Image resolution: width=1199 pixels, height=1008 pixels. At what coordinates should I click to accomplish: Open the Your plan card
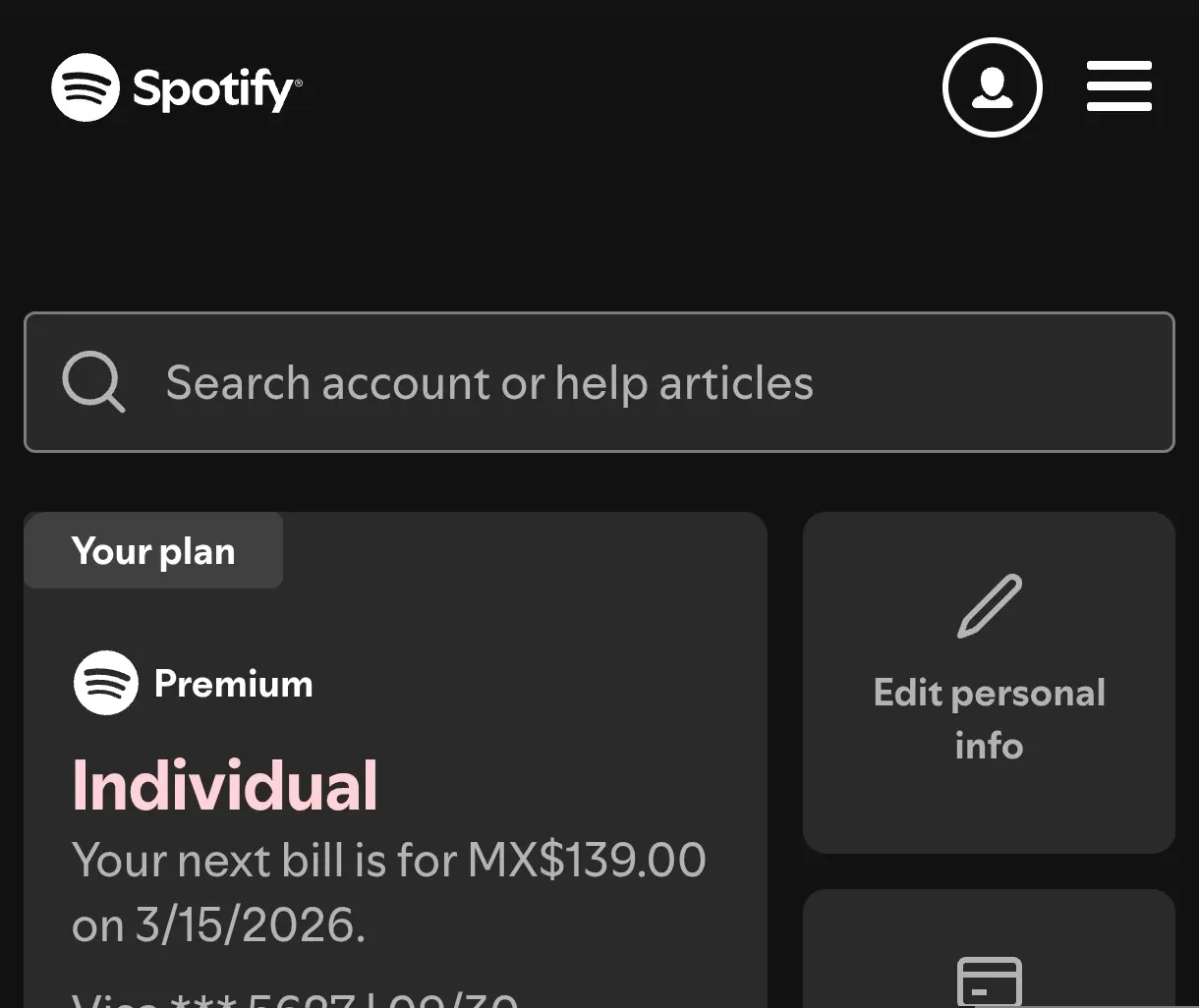pyautogui.click(x=395, y=759)
